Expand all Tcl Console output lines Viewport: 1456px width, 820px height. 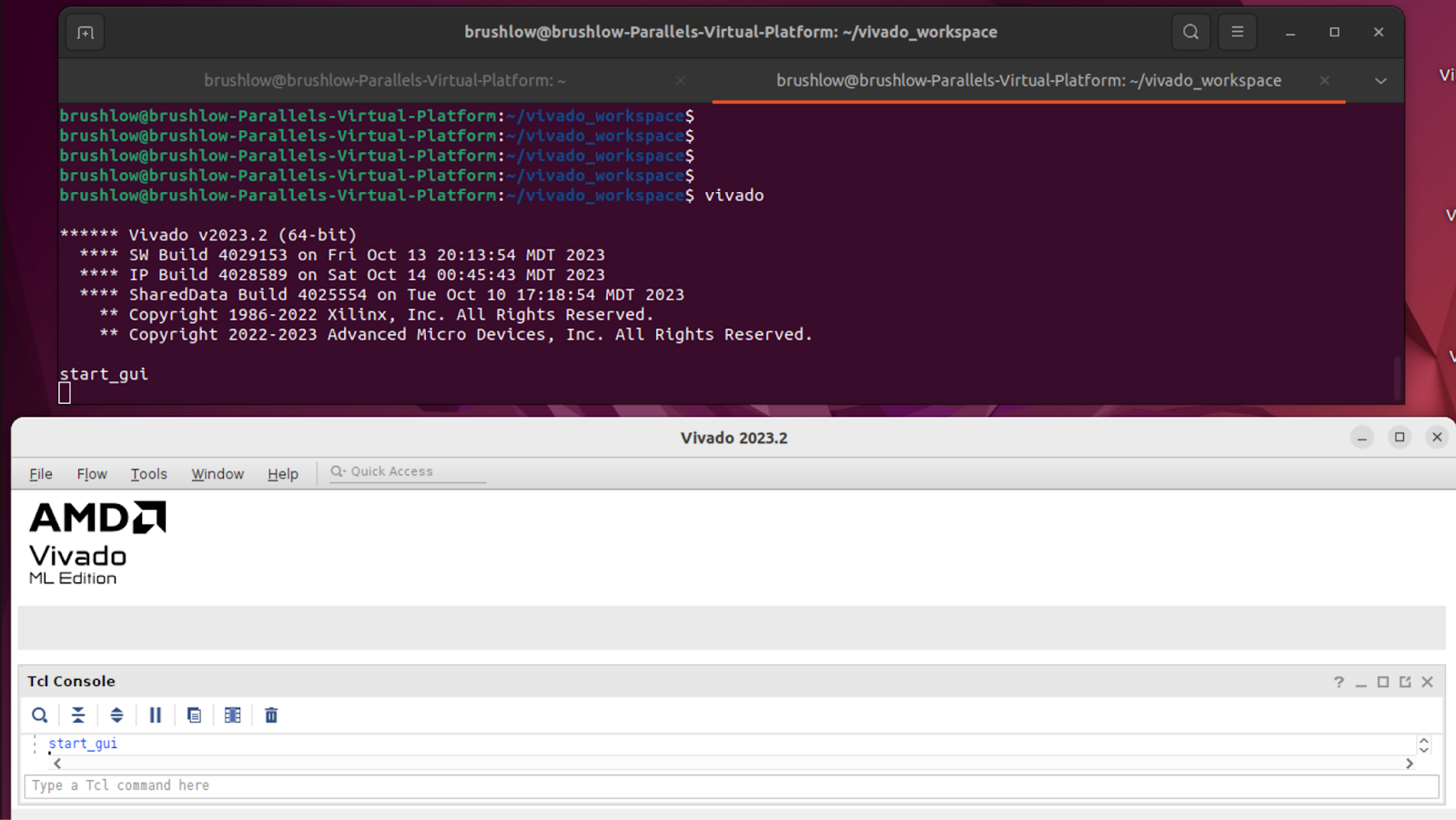pyautogui.click(x=116, y=715)
